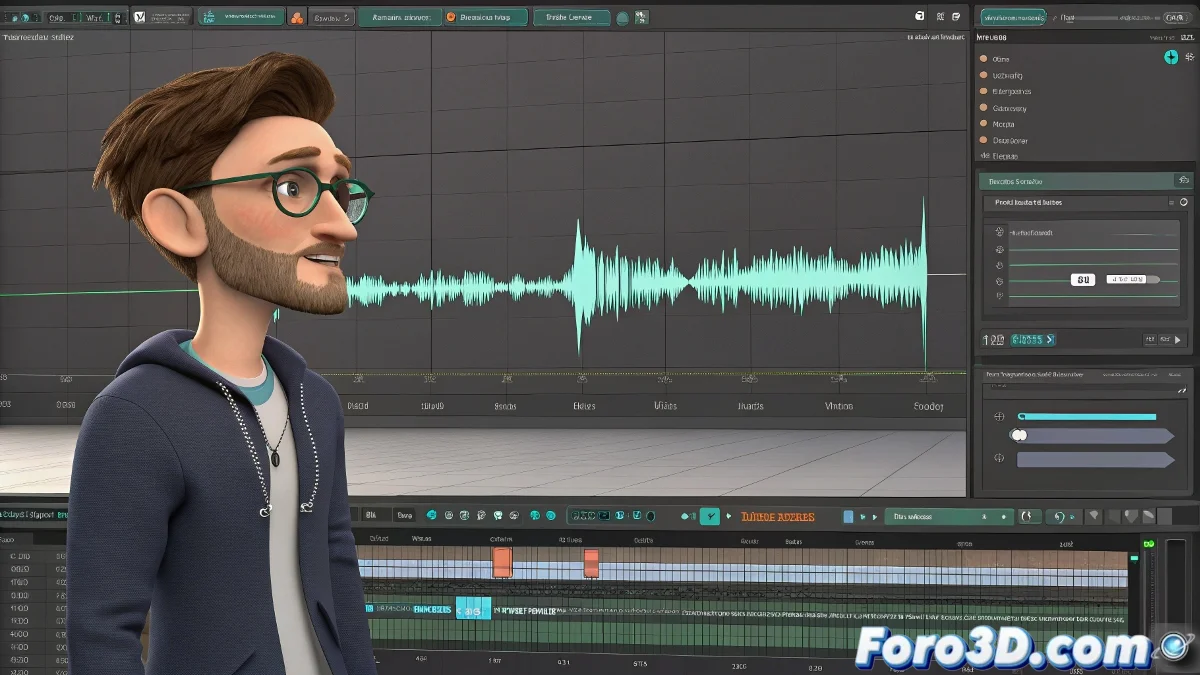Click the orange cluster icon in the top toolbar
The image size is (1200, 675).
tap(296, 17)
